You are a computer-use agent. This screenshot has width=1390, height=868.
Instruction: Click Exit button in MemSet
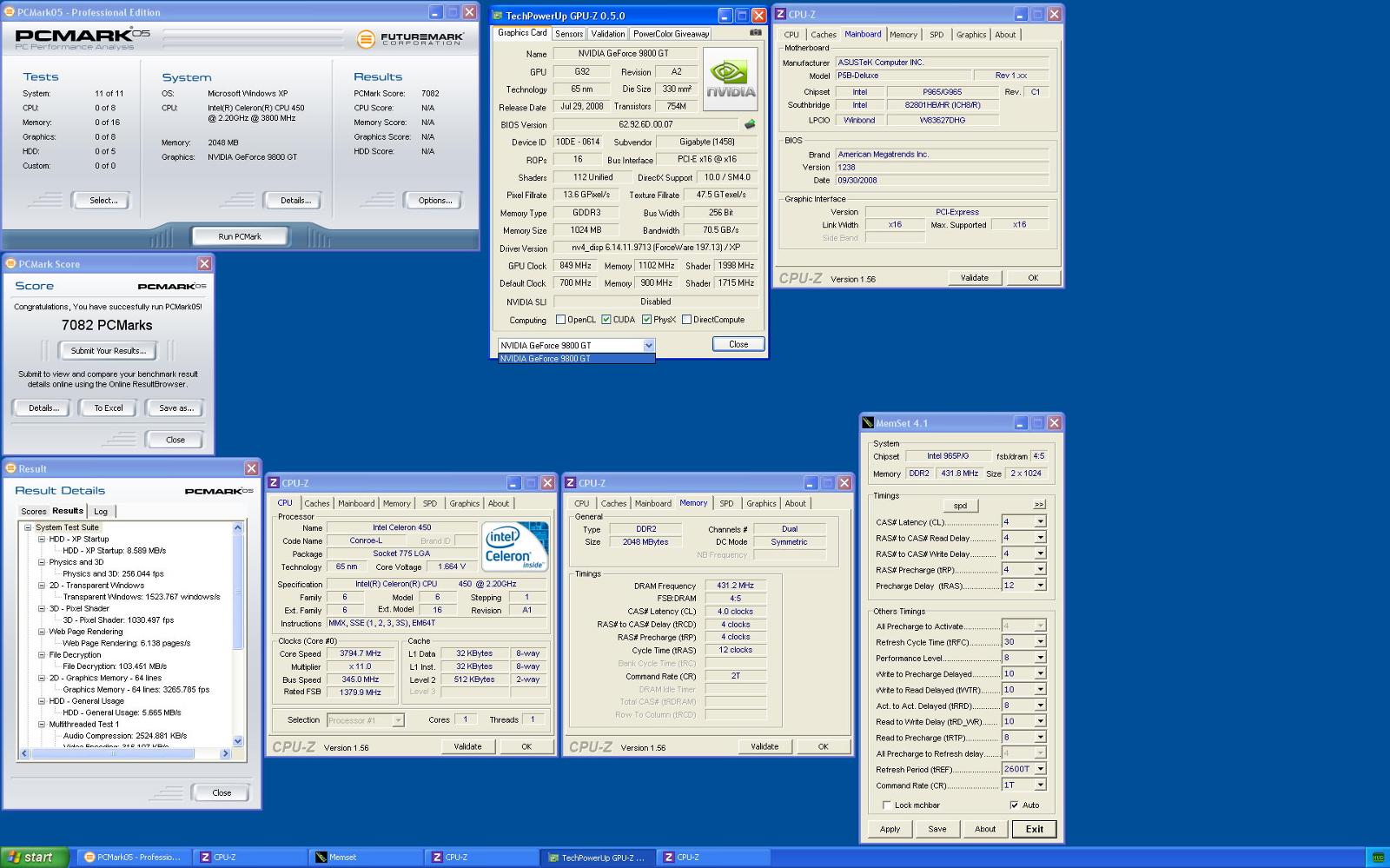tap(1034, 829)
